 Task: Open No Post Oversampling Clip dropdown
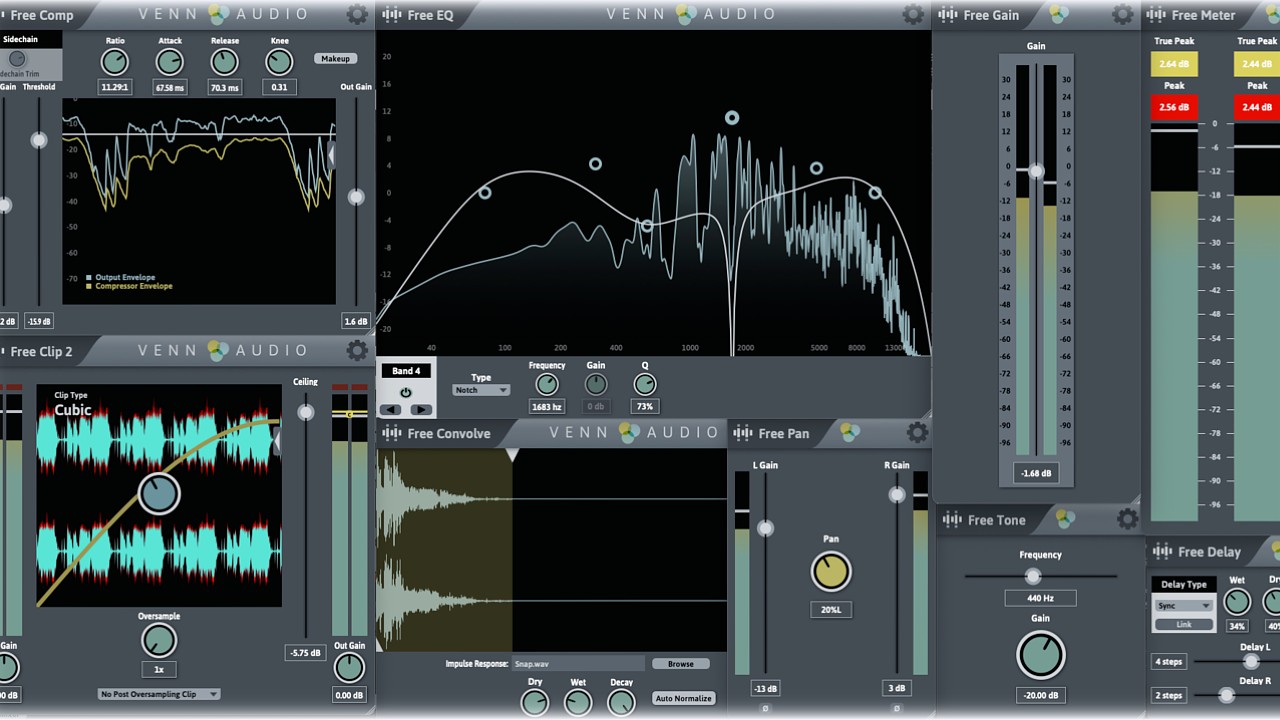click(x=159, y=694)
